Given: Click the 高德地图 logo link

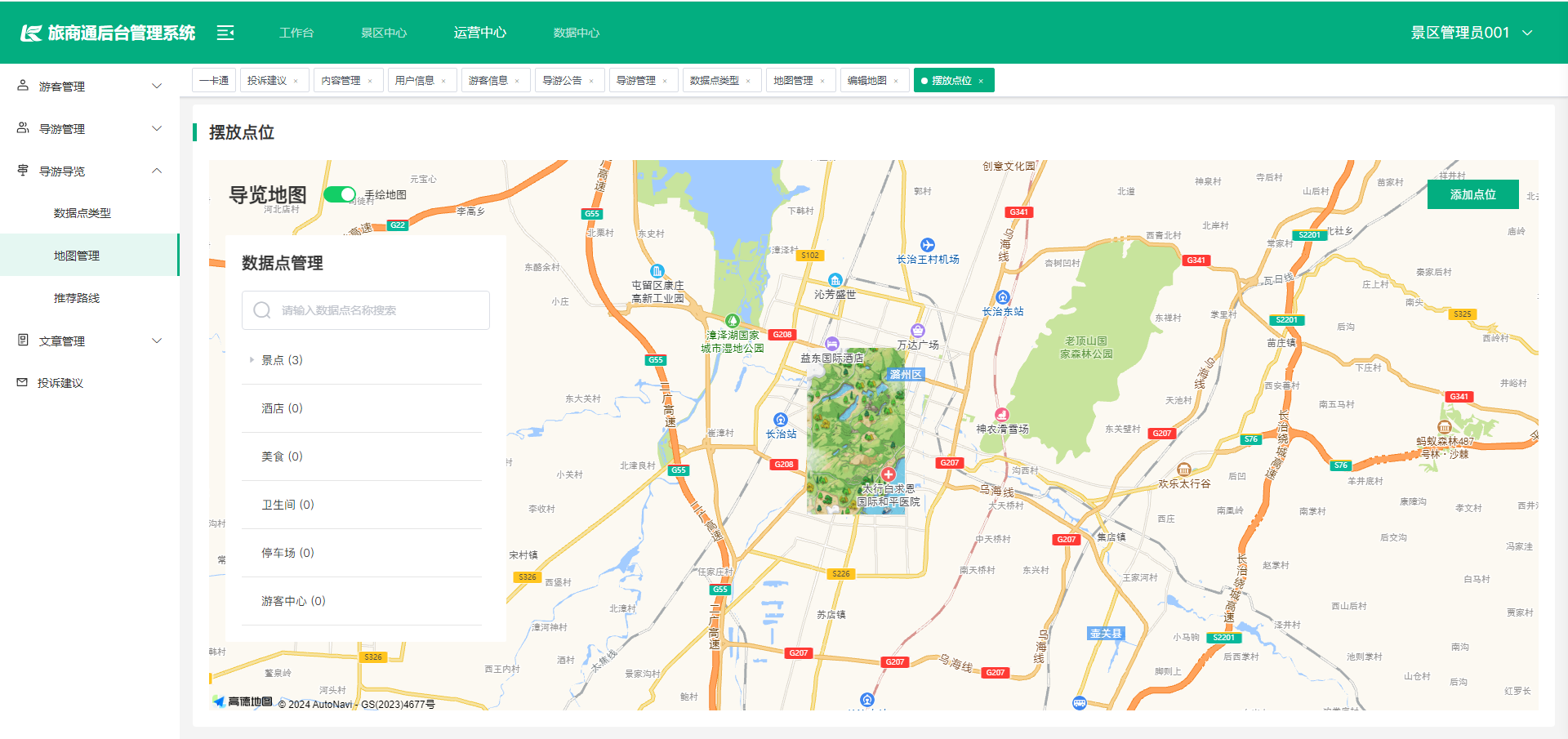Looking at the screenshot, I should click(243, 701).
